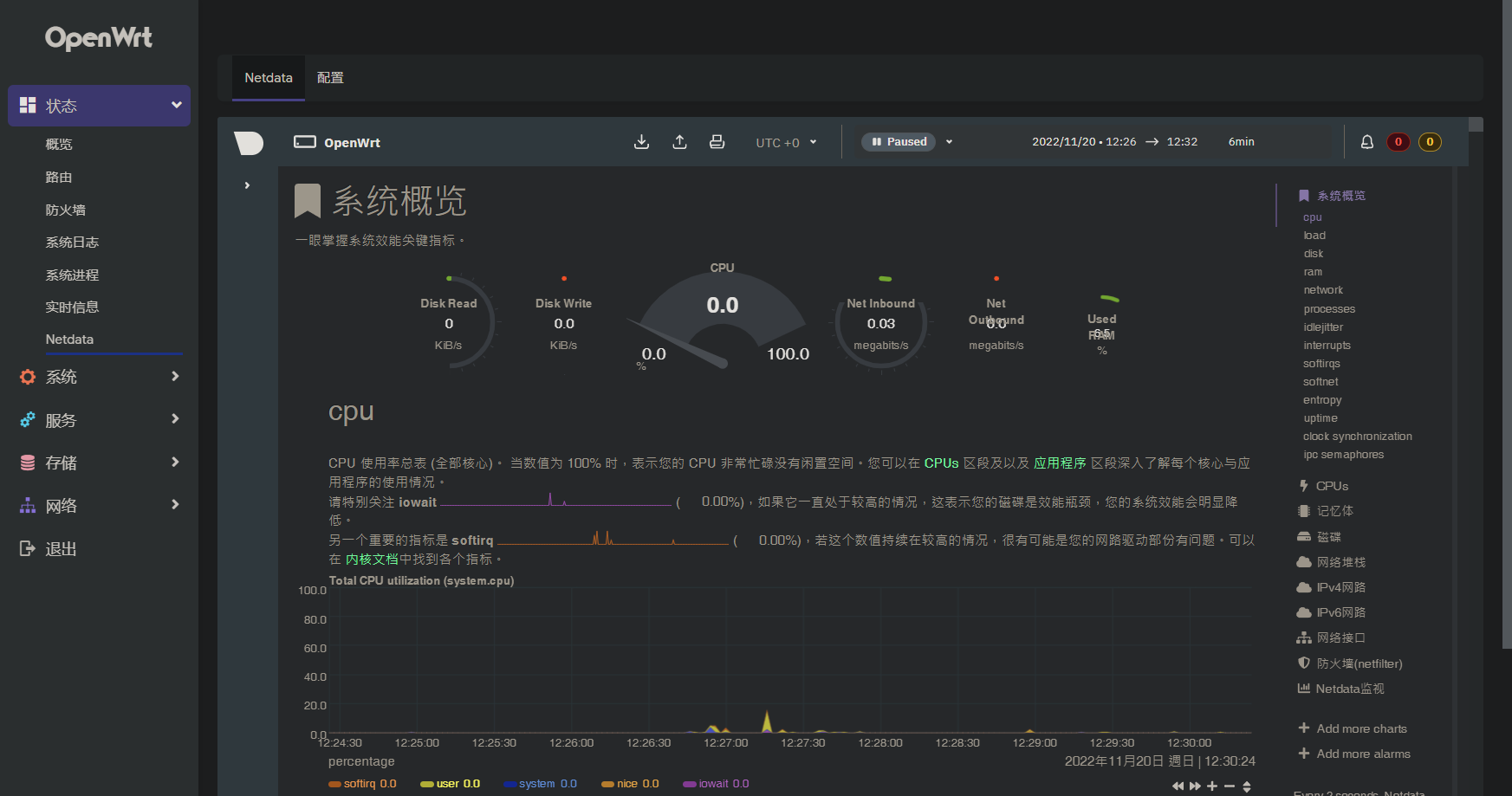Open IPv4网路 section in right menu
1512x796 pixels.
[1331, 587]
